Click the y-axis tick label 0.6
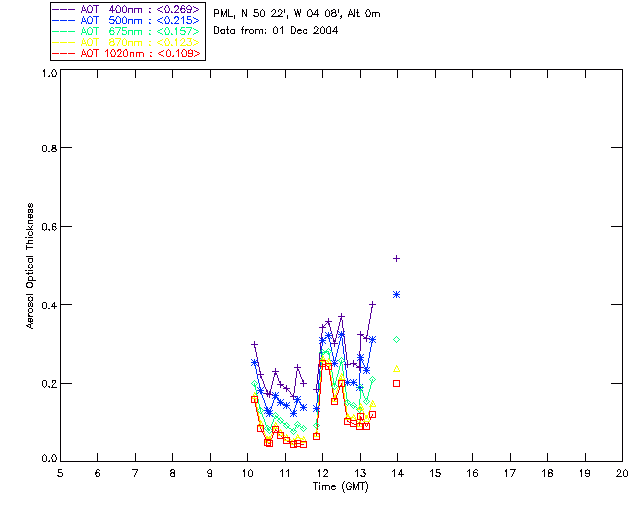The height and width of the screenshot is (512, 640). (49, 227)
